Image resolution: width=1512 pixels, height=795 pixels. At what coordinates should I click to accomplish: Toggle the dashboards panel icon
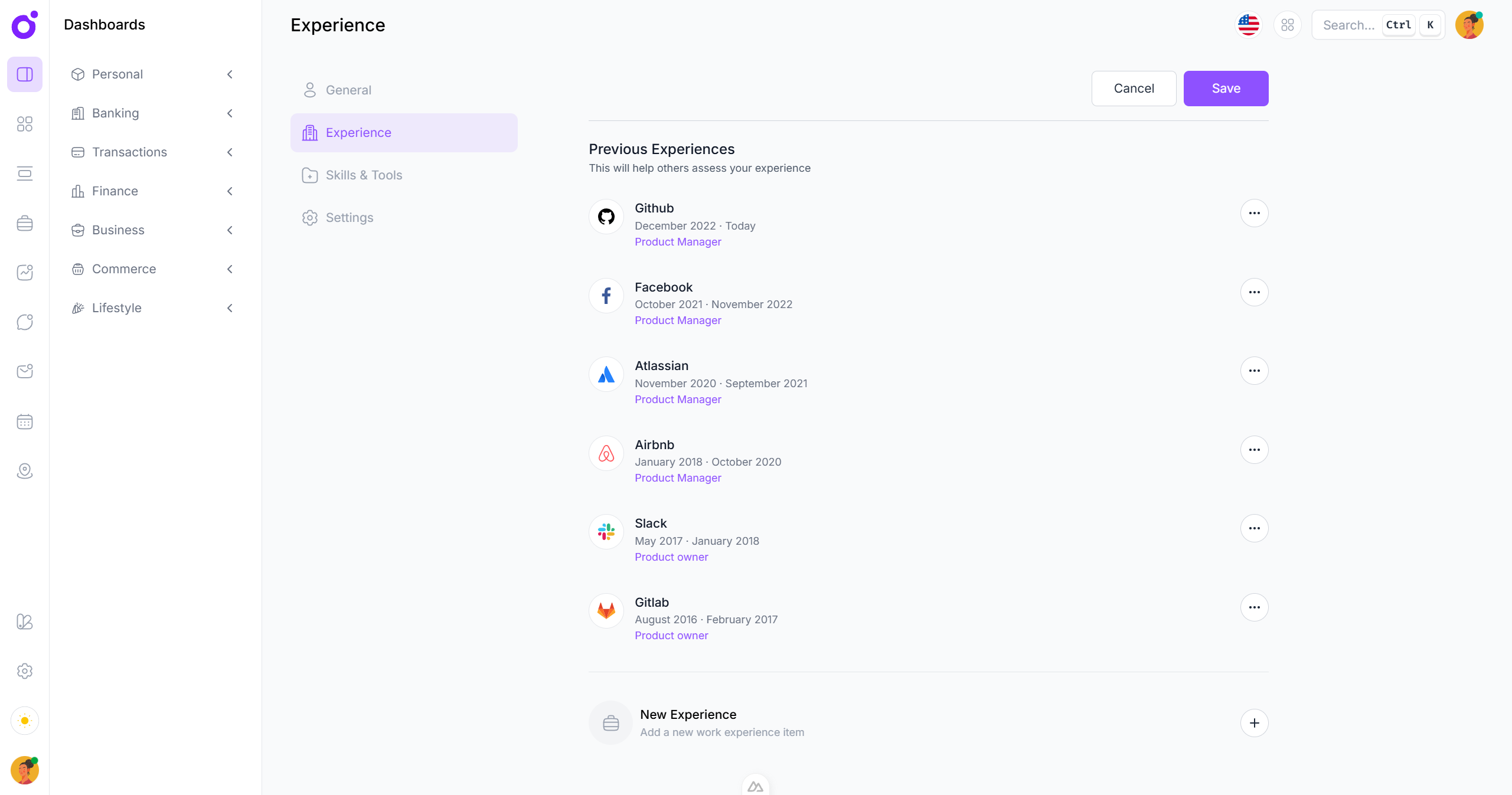point(25,74)
